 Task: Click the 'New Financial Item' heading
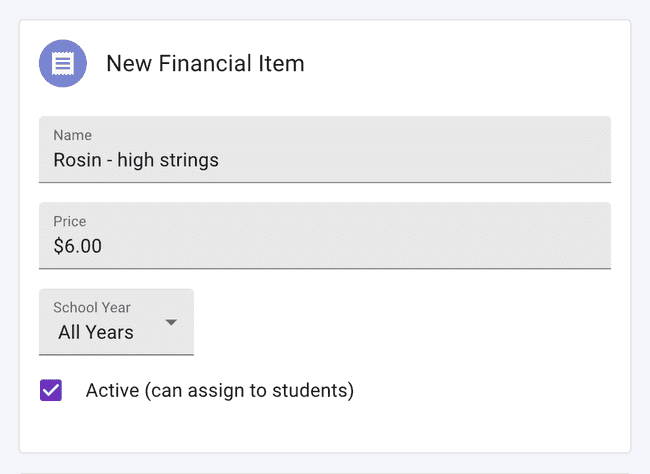click(x=205, y=64)
